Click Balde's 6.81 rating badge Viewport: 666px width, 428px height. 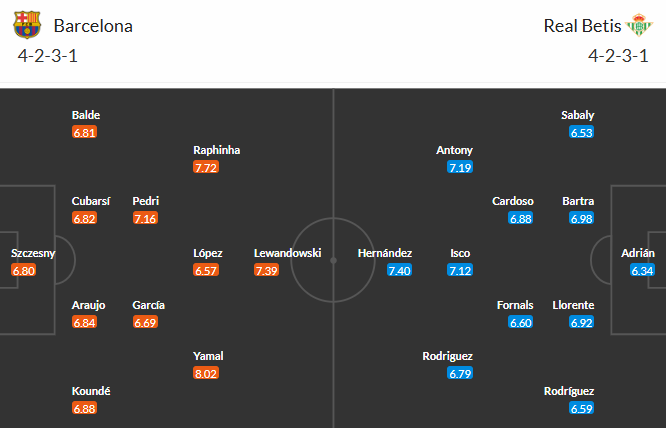[x=85, y=132]
